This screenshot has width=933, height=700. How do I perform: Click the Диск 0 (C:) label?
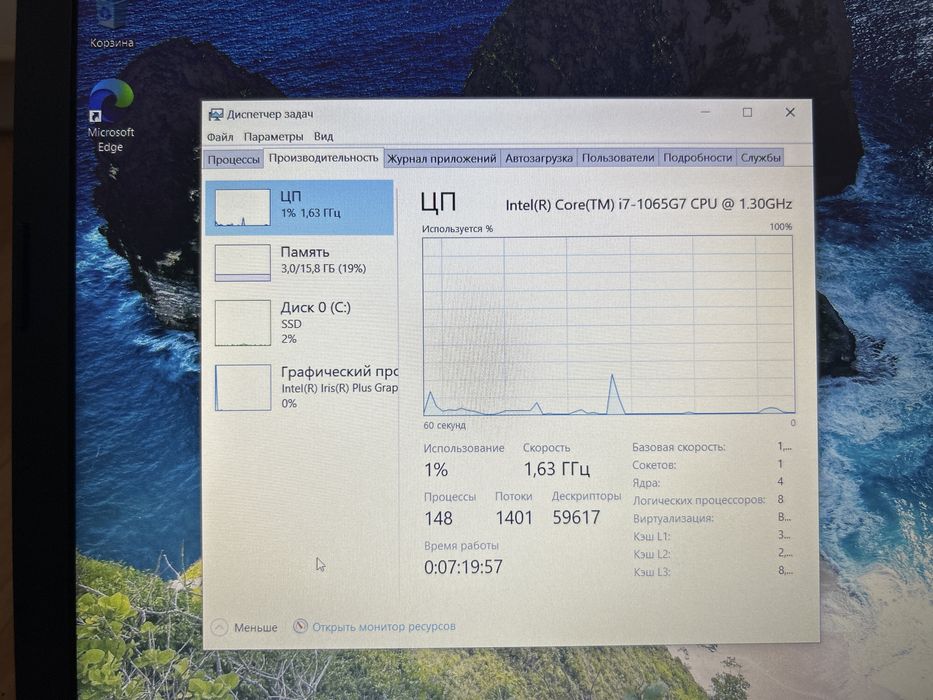point(315,308)
